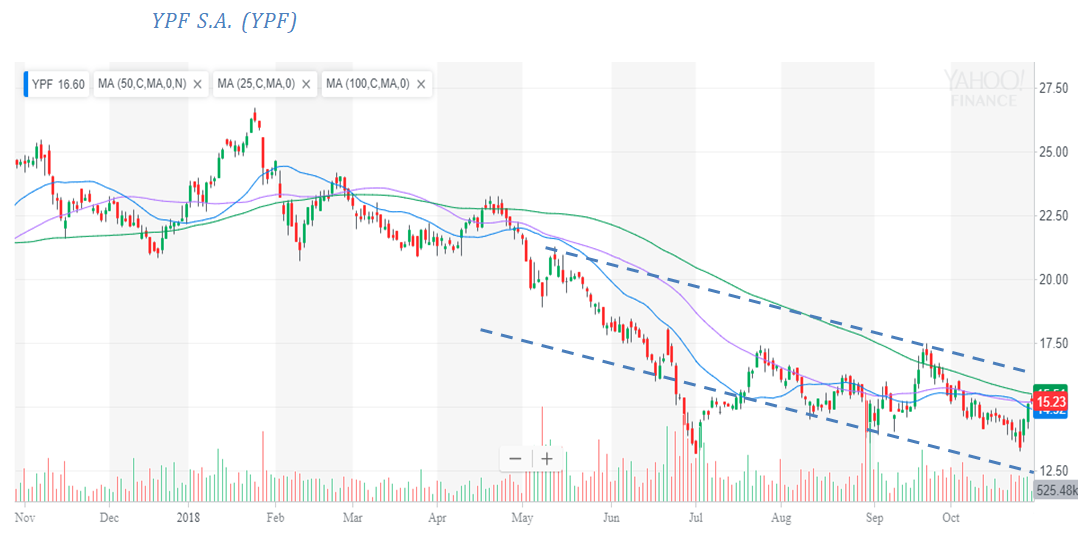Click the 525.48k volume label
Screen dimensions: 1084x535
click(x=1057, y=491)
